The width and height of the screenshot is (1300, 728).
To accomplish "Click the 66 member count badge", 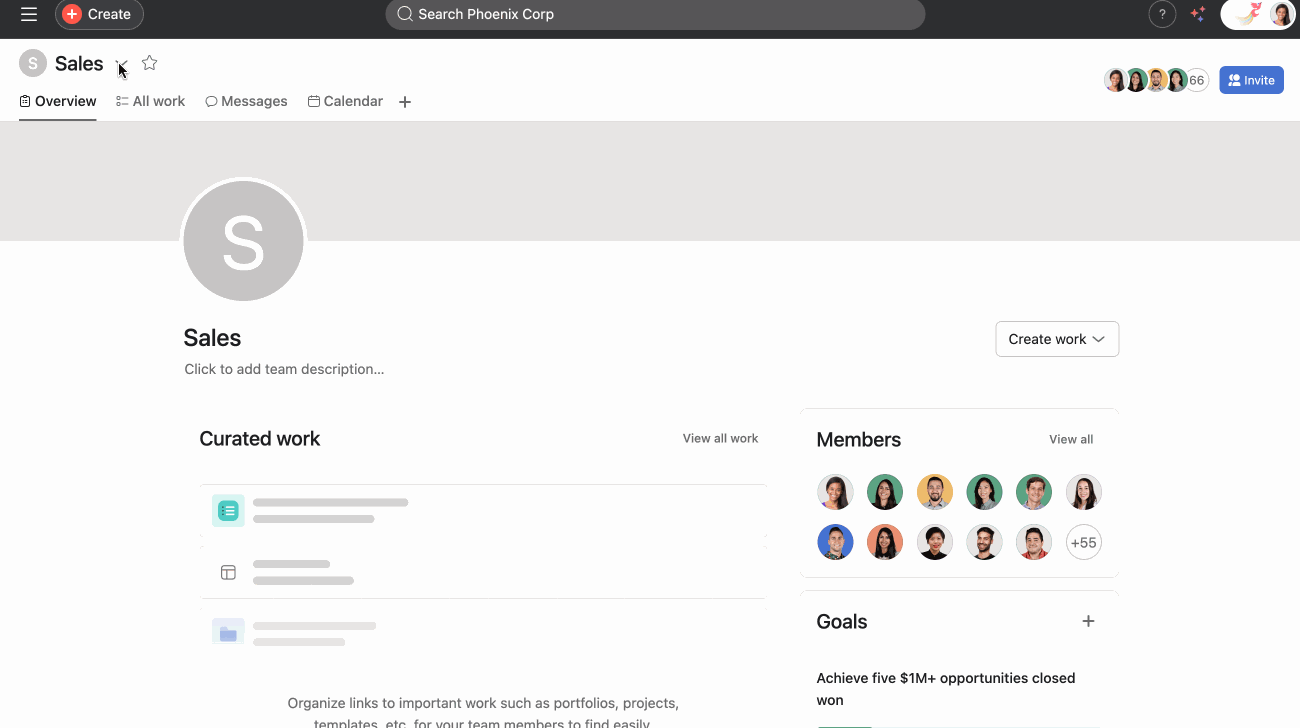I will (x=1196, y=80).
